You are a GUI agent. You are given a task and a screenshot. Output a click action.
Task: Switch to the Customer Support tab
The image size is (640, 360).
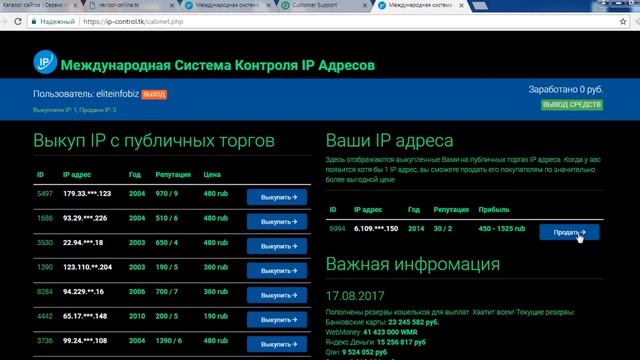pos(322,5)
